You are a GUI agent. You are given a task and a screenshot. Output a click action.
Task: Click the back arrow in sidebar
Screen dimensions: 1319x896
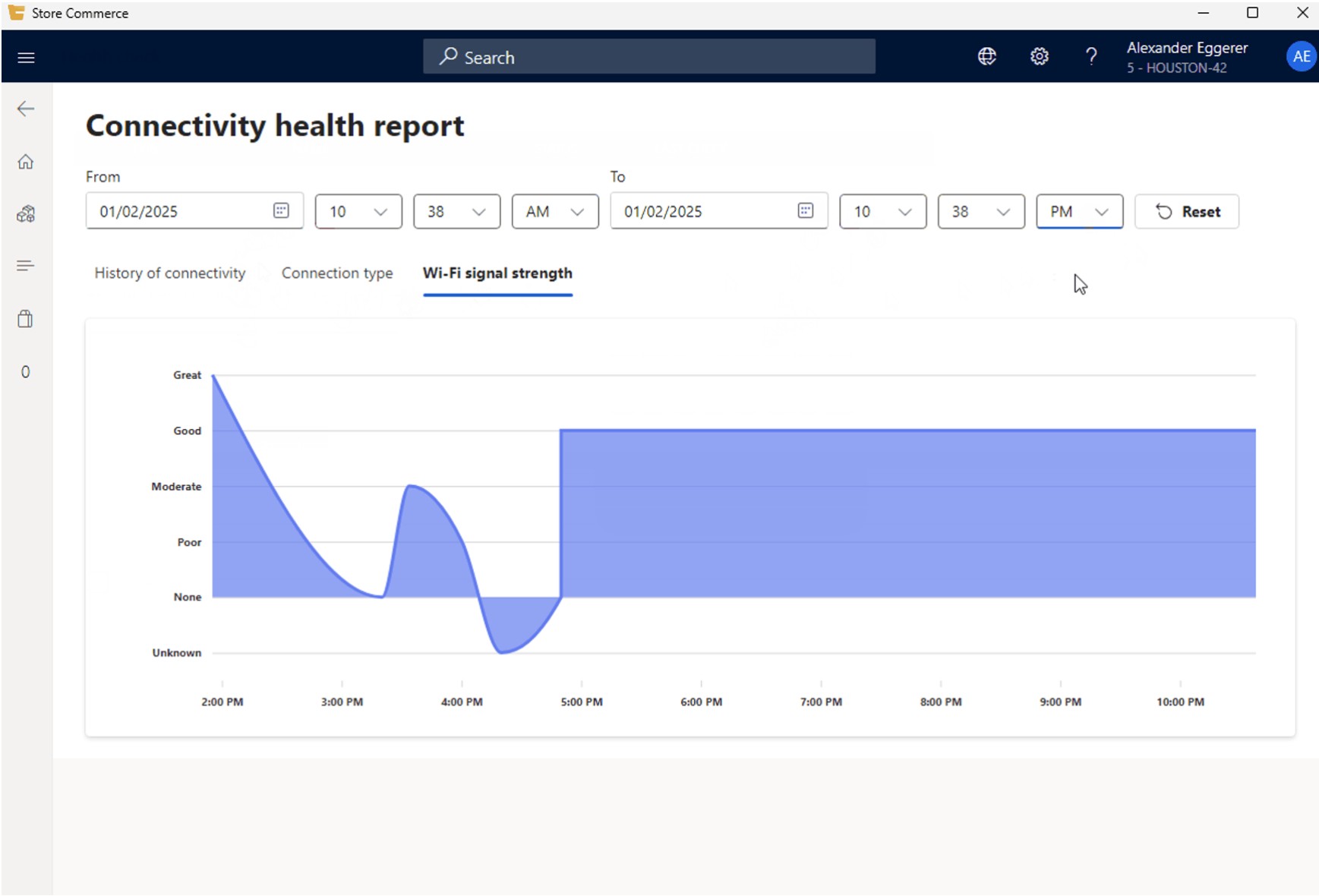26,109
